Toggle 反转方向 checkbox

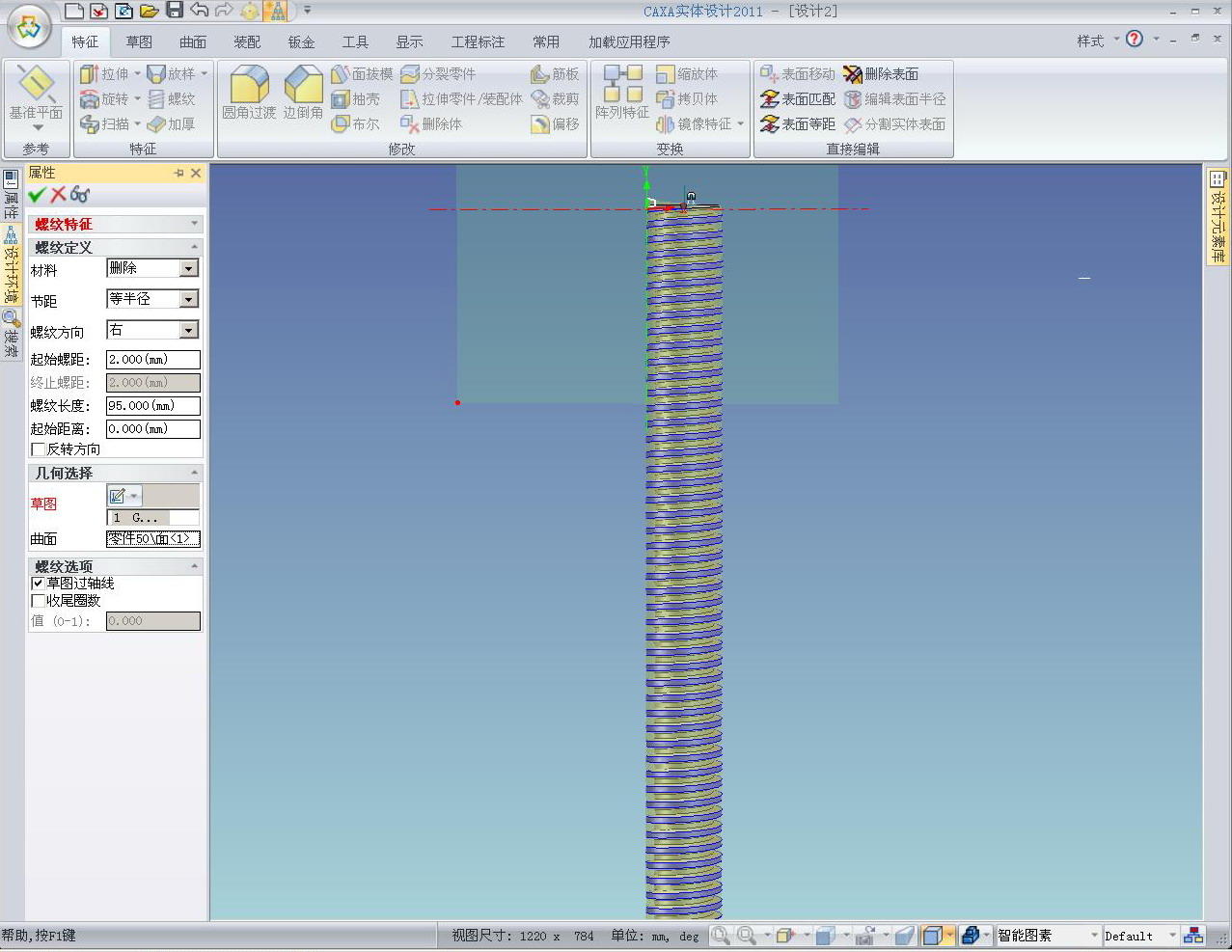pyautogui.click(x=39, y=449)
